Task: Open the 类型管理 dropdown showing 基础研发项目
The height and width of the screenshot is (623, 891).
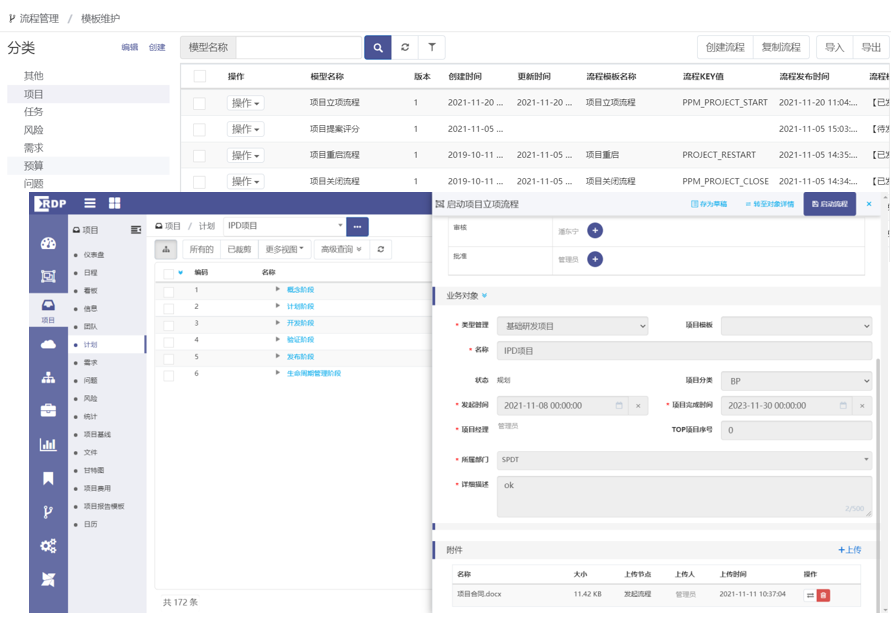Action: click(x=571, y=326)
